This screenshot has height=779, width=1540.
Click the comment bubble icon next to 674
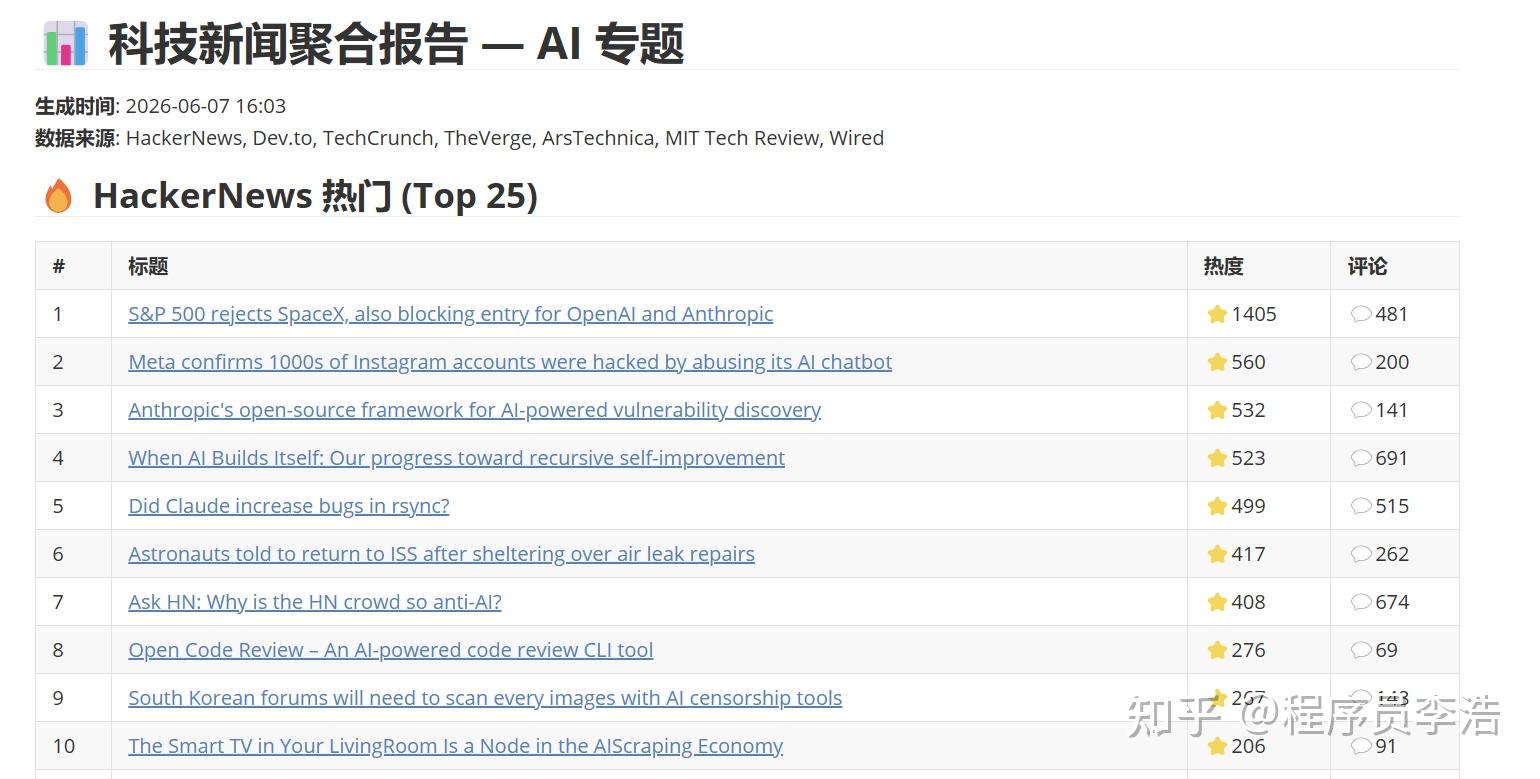point(1361,602)
